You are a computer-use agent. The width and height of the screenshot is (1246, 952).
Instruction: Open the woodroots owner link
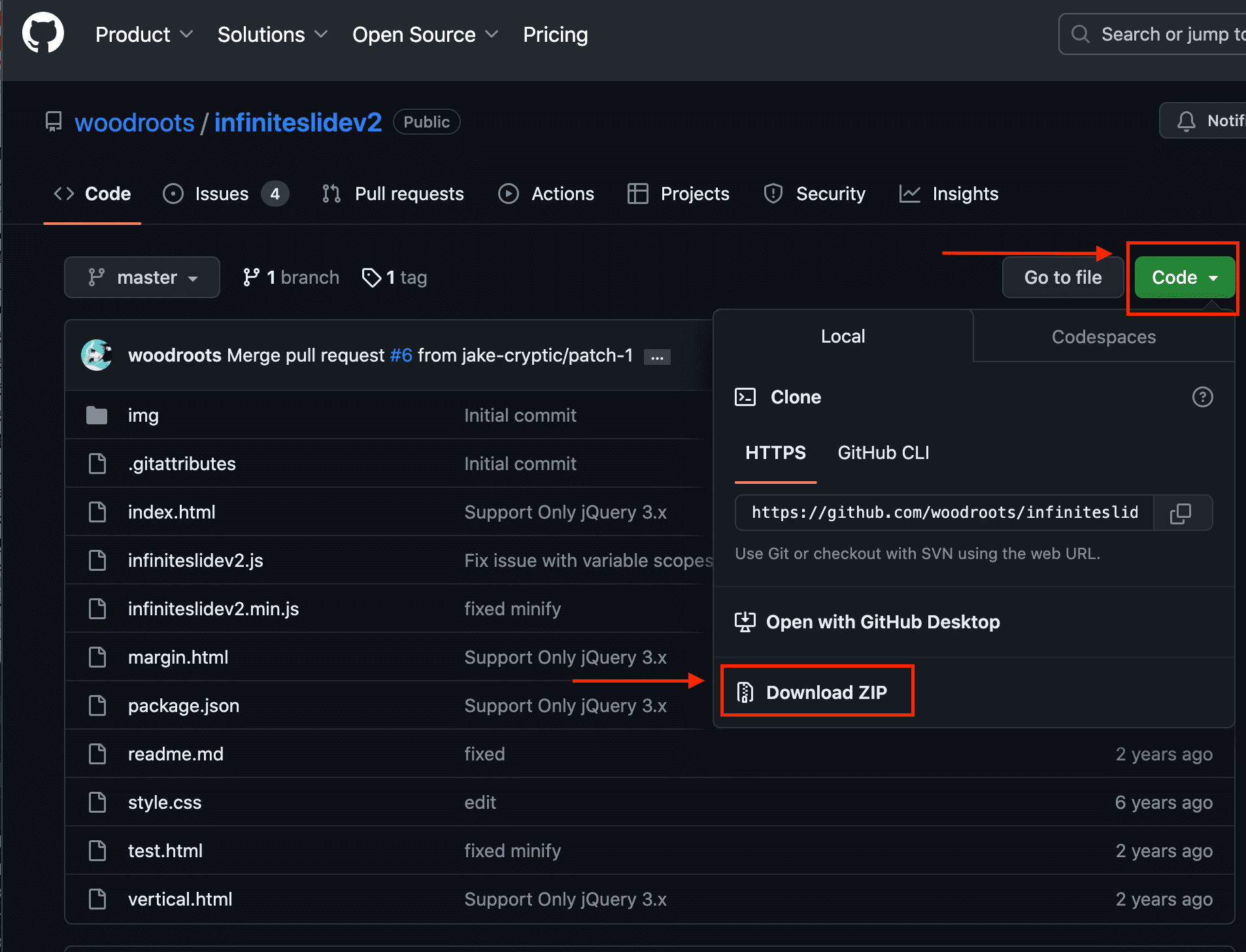pyautogui.click(x=135, y=122)
